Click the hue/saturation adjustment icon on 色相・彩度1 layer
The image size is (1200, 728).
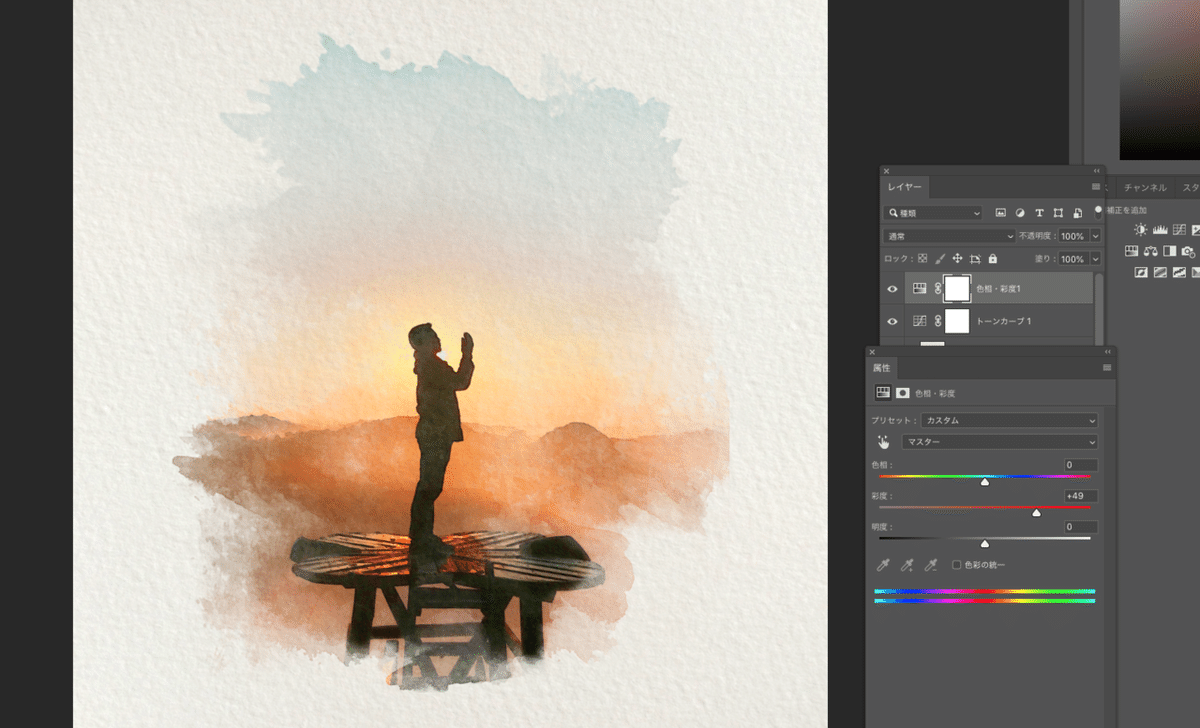[x=920, y=288]
